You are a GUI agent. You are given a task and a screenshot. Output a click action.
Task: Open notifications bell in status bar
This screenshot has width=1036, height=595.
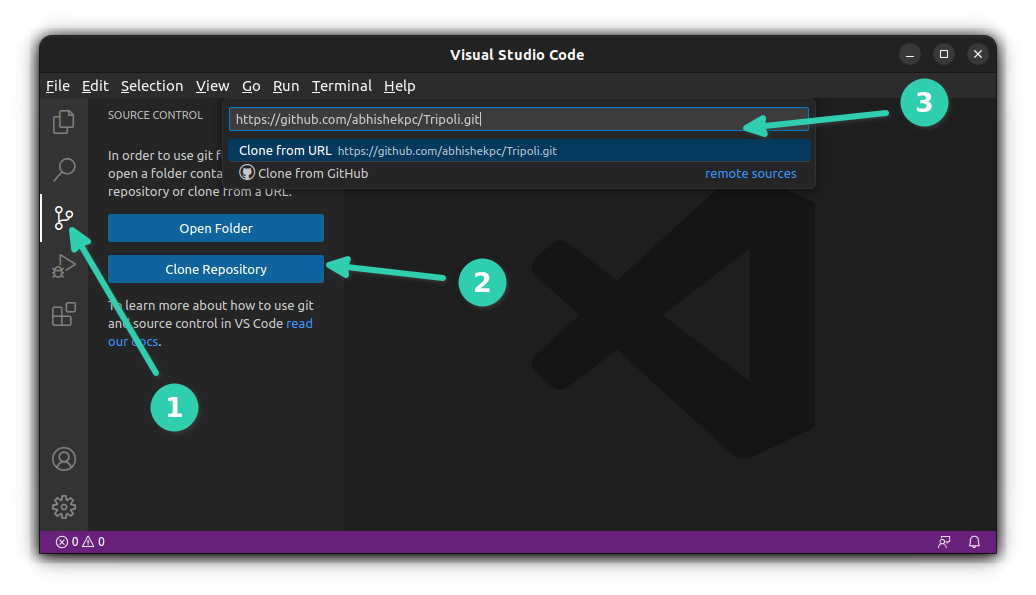click(973, 541)
